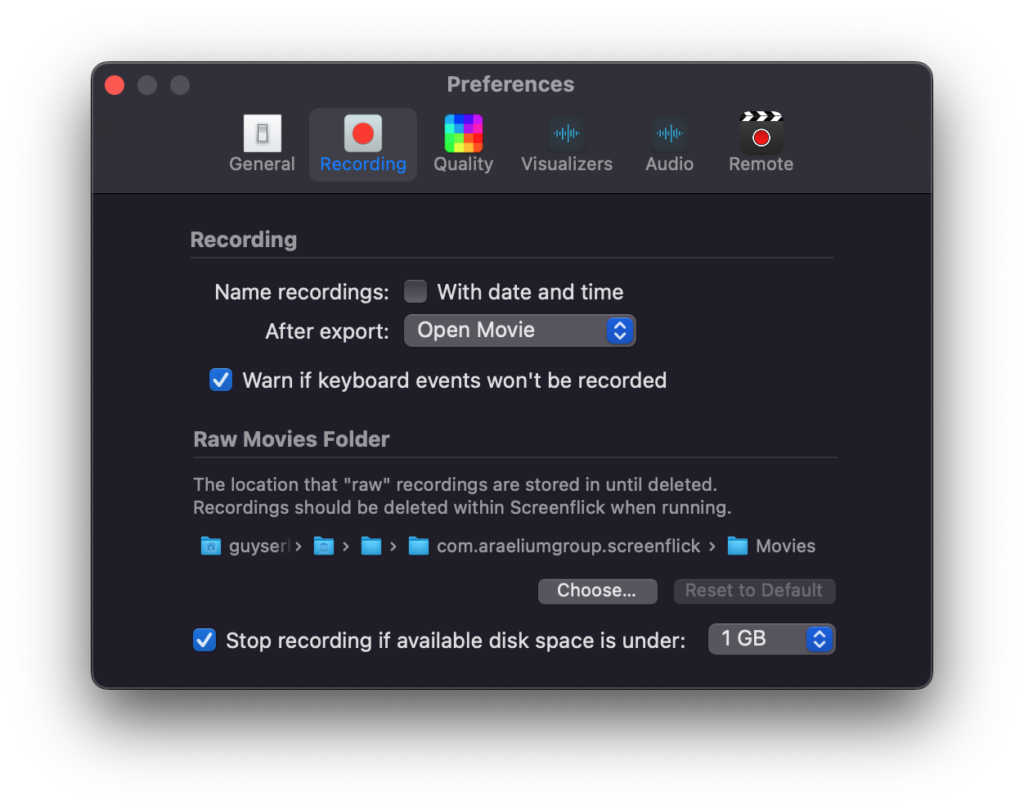This screenshot has width=1024, height=810.
Task: Toggle Stop recording if disk space is under
Action: [204, 640]
